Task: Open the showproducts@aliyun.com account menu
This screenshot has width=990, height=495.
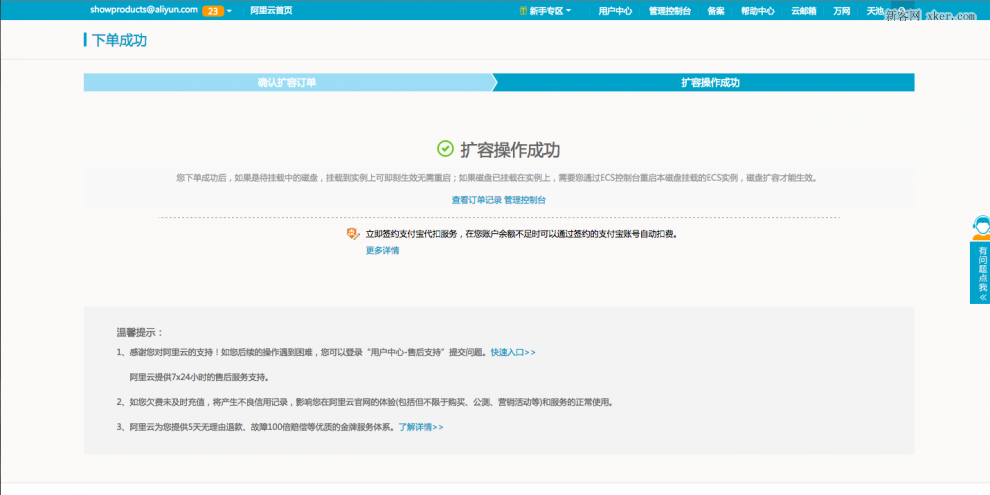Action: pyautogui.click(x=143, y=10)
